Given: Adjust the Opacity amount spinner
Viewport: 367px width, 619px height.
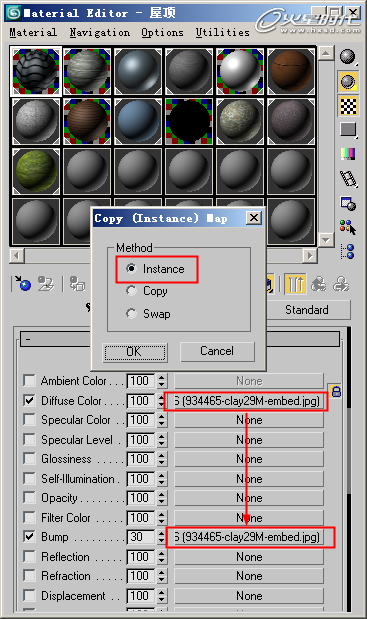Looking at the screenshot, I should click(x=161, y=498).
